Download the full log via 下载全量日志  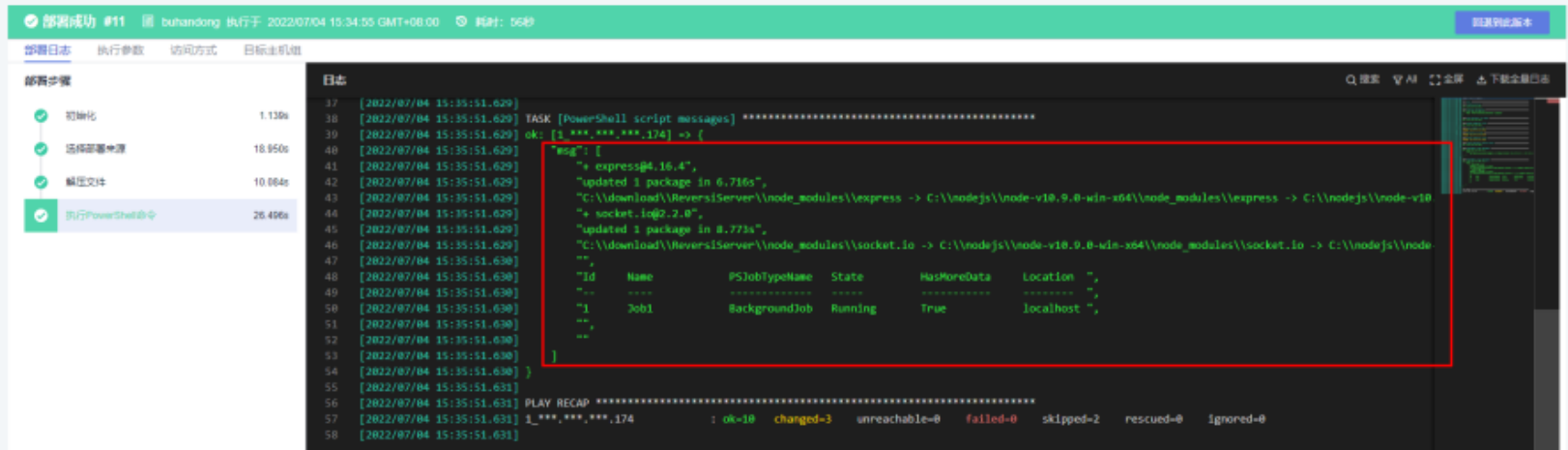tap(1513, 79)
